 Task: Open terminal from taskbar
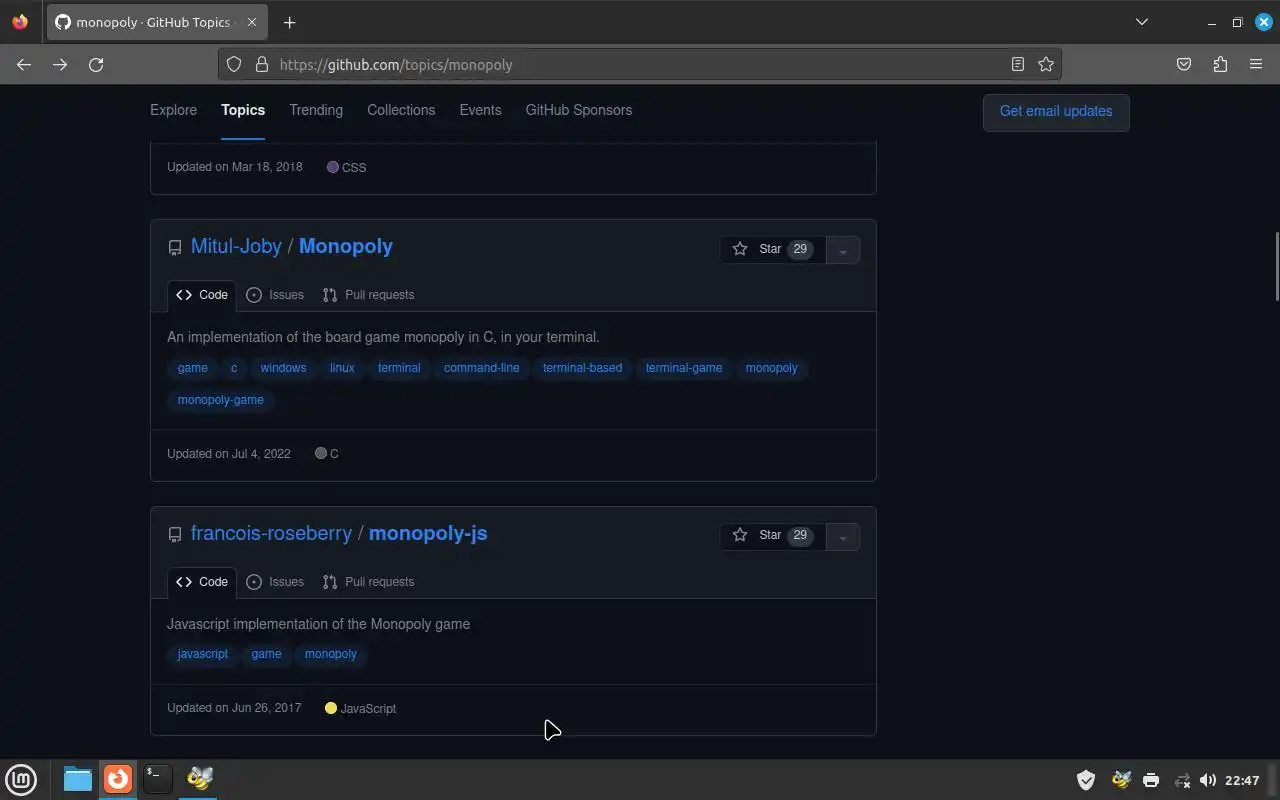(x=157, y=779)
